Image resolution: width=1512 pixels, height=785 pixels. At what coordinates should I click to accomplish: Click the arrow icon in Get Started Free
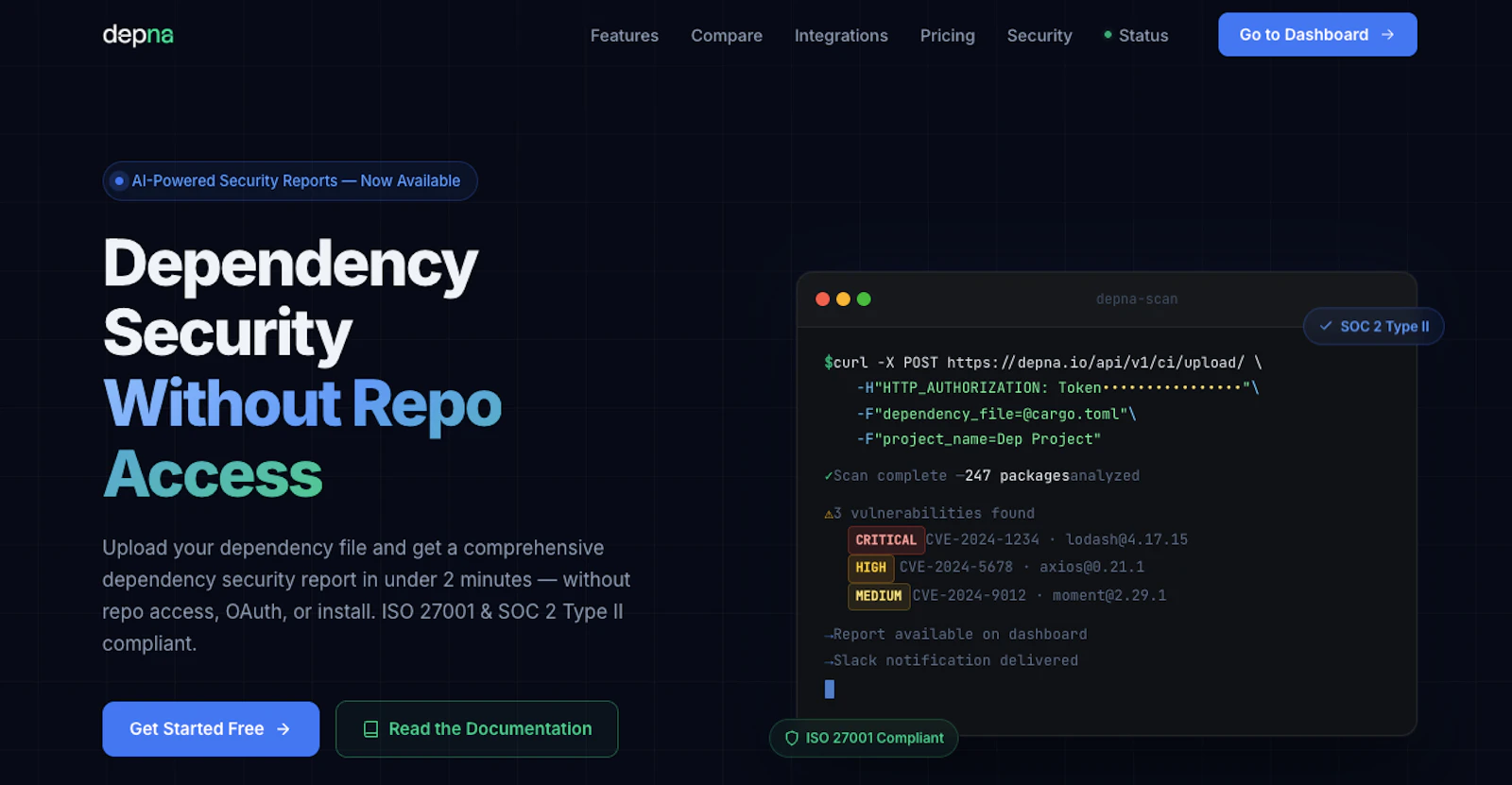283,729
